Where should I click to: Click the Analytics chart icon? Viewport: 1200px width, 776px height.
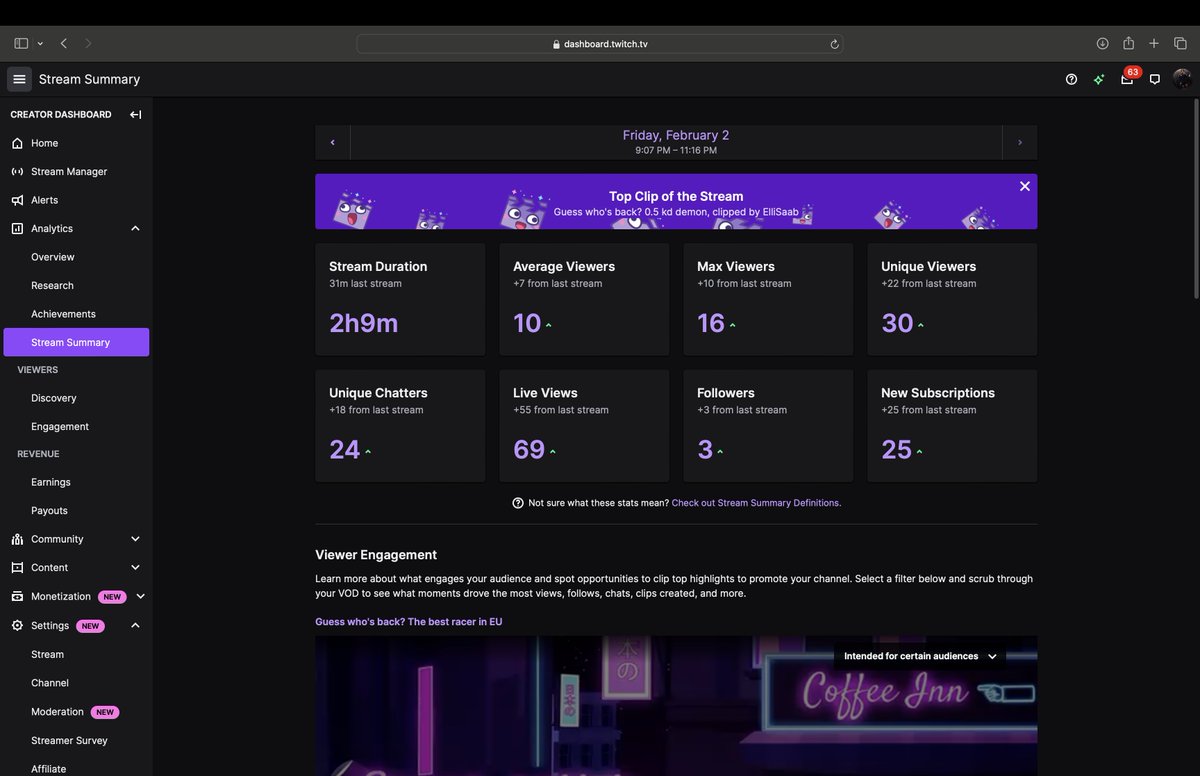coord(16,227)
